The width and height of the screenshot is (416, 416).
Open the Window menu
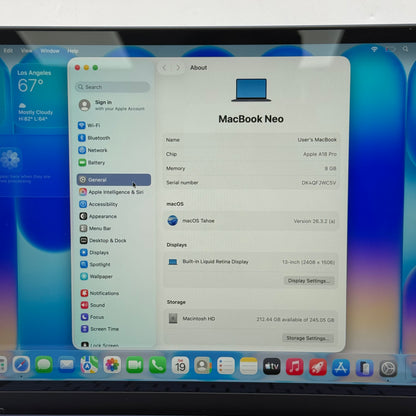pyautogui.click(x=50, y=51)
